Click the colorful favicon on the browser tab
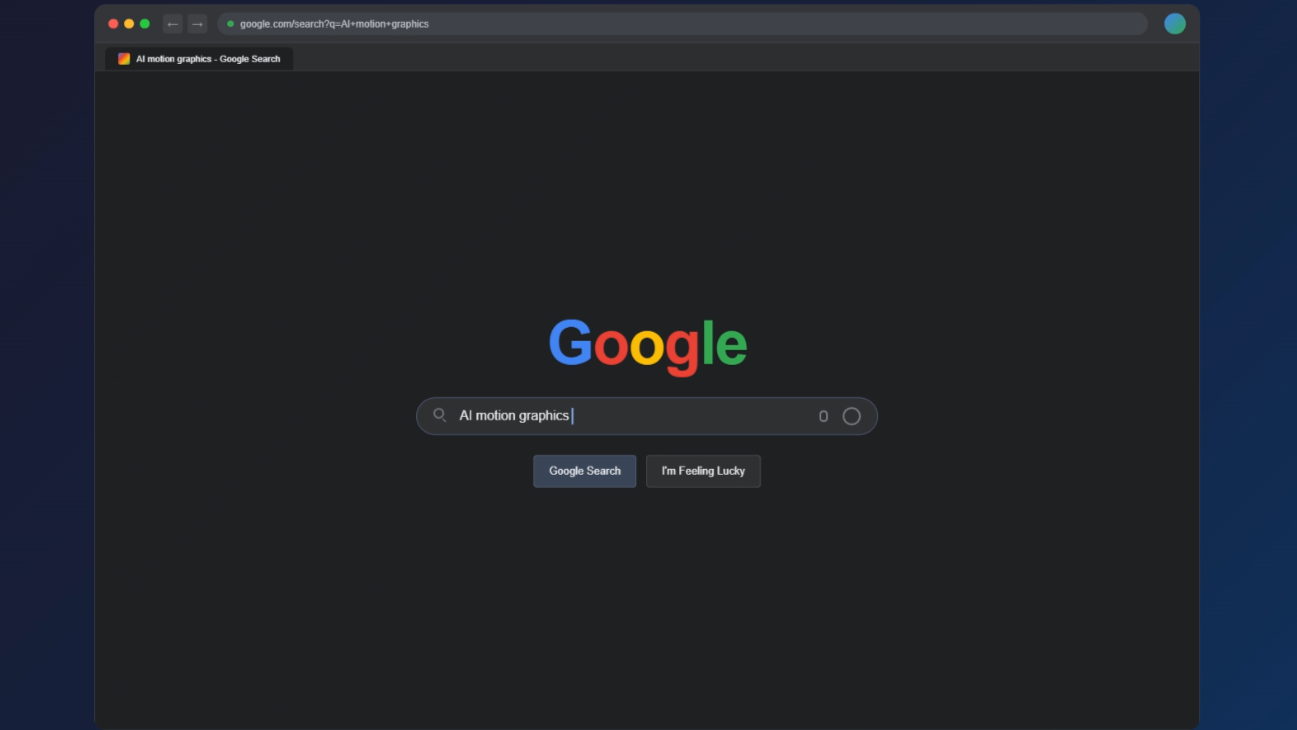This screenshot has height=730, width=1297. (x=124, y=58)
